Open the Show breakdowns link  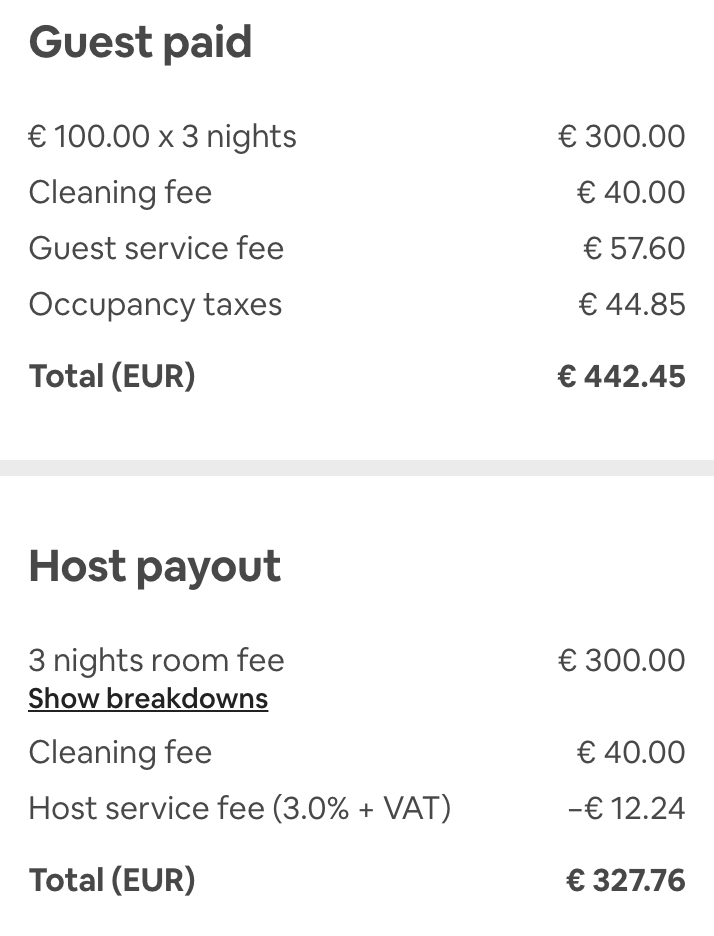[x=148, y=698]
